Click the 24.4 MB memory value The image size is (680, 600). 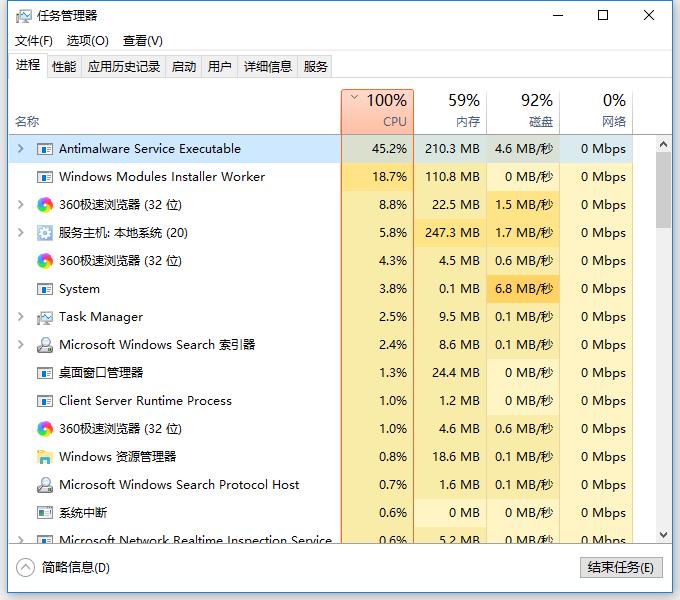click(456, 373)
